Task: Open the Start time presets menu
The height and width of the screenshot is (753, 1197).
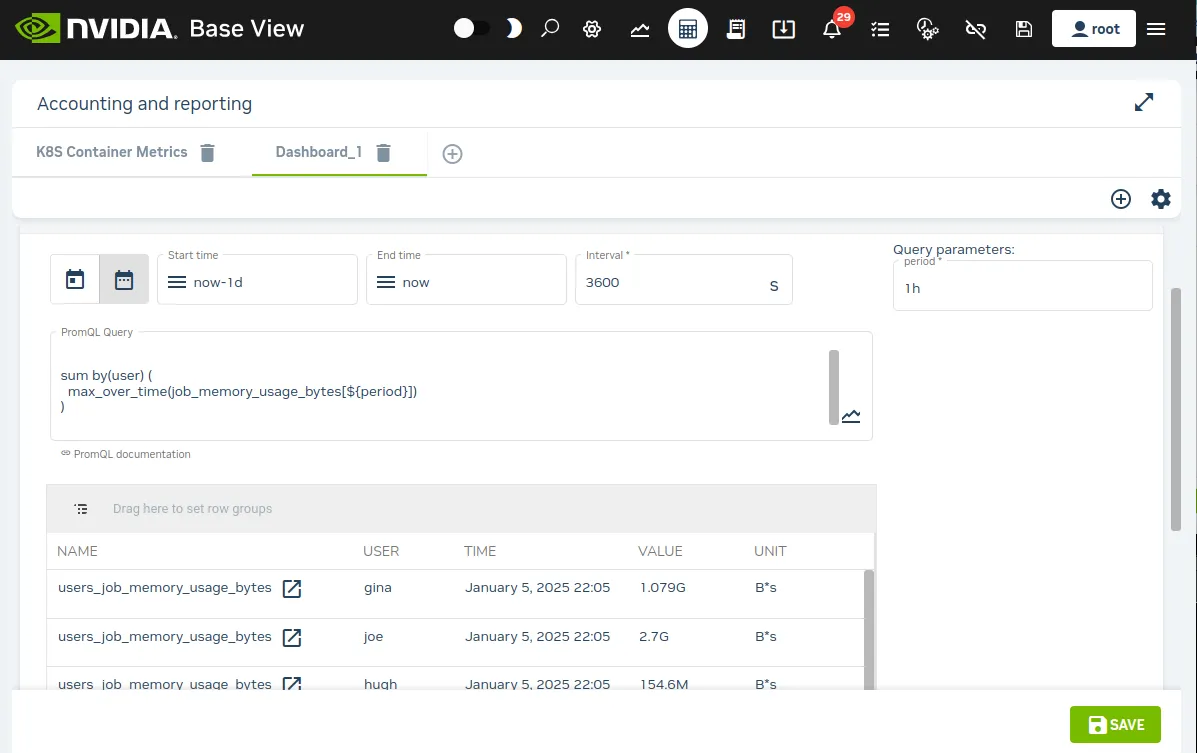Action: tap(177, 283)
